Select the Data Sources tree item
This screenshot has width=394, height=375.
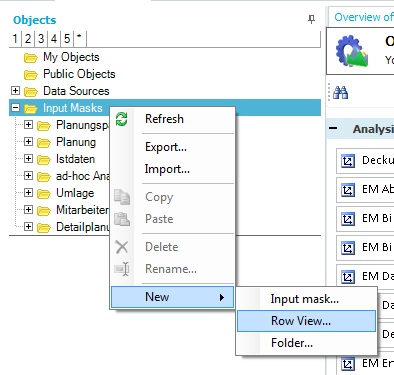[76, 91]
